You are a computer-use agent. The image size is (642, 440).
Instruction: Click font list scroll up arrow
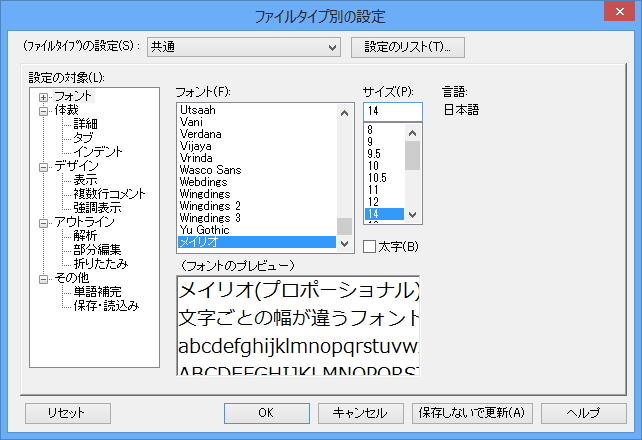click(344, 113)
